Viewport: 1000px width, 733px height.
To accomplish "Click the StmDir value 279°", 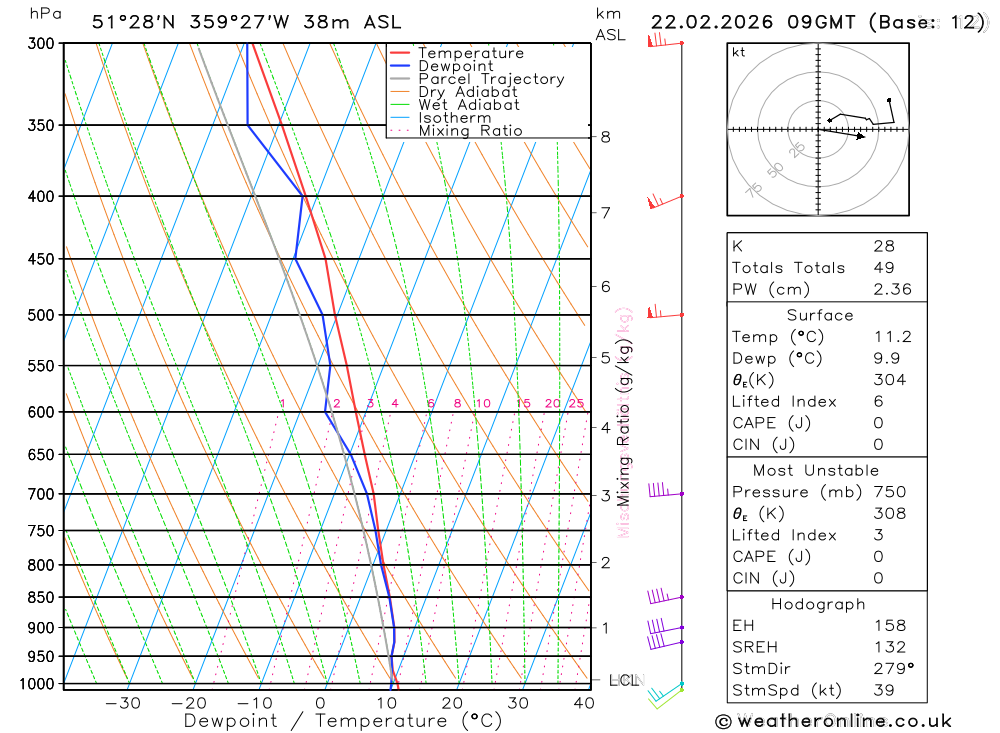I will point(893,669).
